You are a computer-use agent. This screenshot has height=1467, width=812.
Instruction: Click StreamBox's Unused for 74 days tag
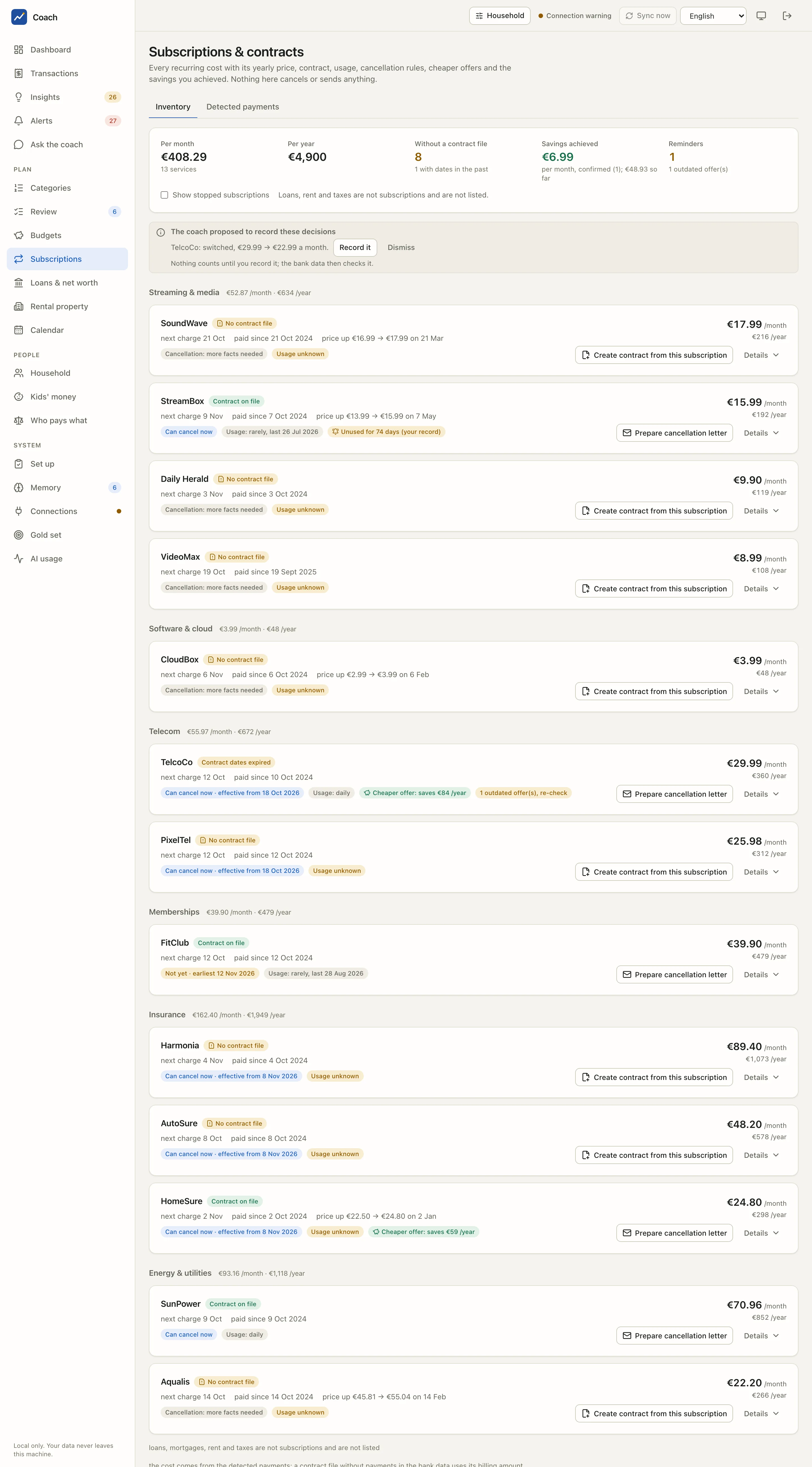[386, 432]
